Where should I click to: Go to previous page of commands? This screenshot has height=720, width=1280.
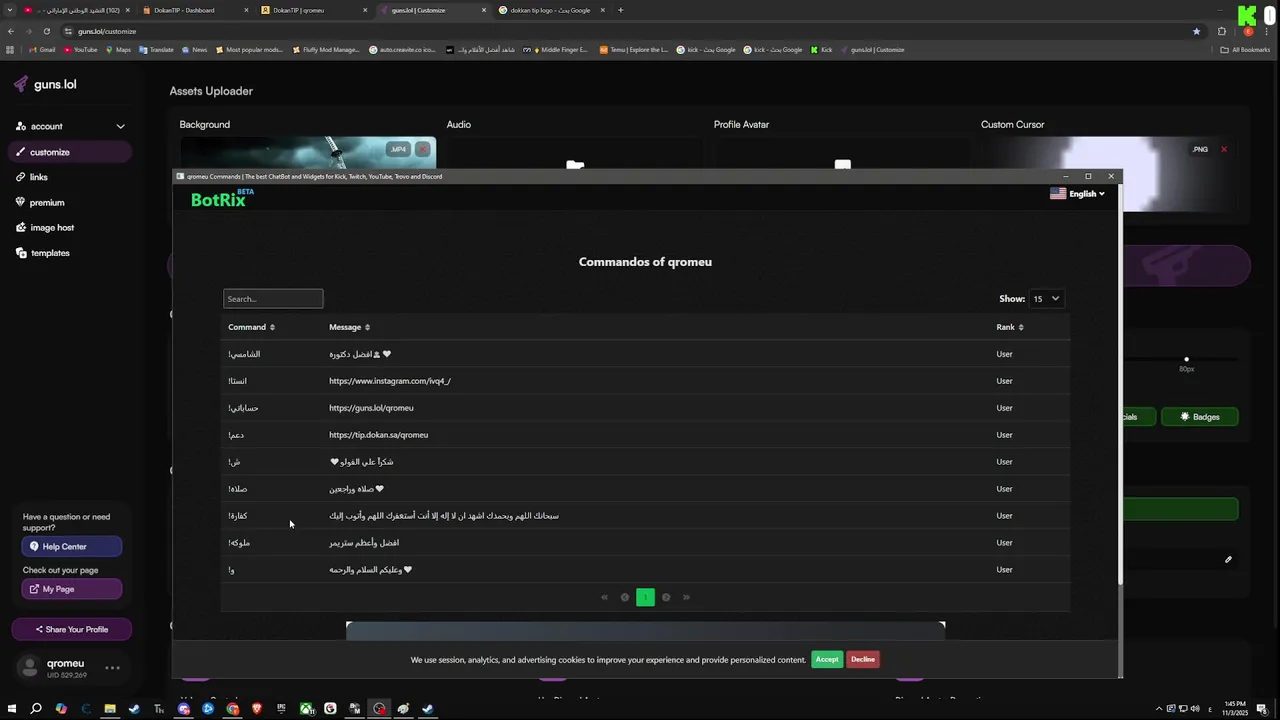coord(625,597)
